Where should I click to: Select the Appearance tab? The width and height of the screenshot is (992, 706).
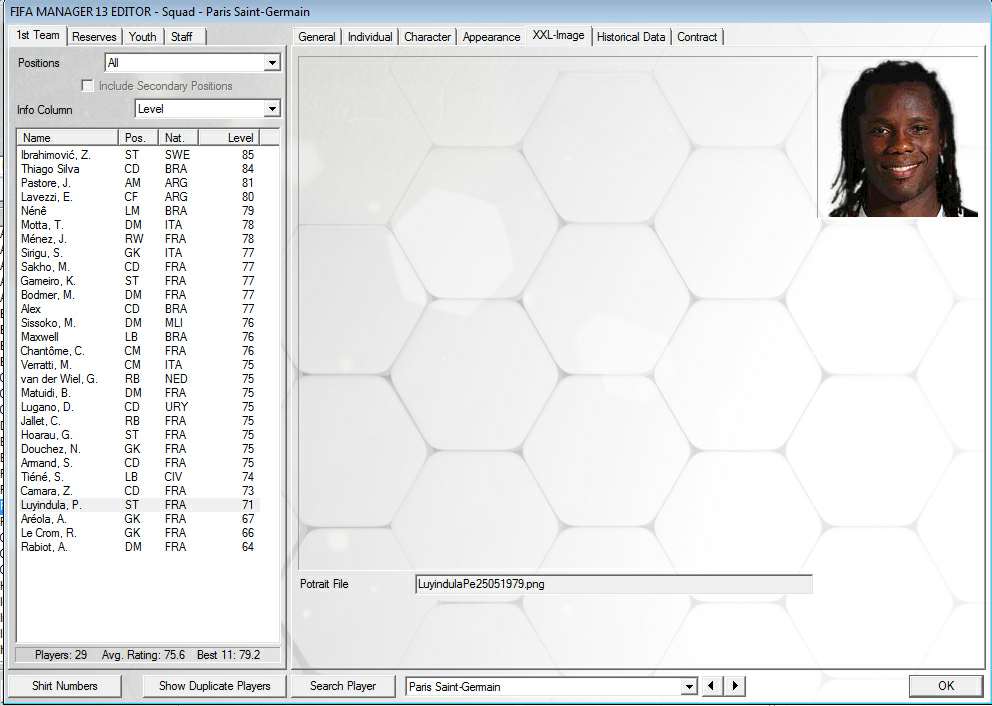tap(491, 37)
